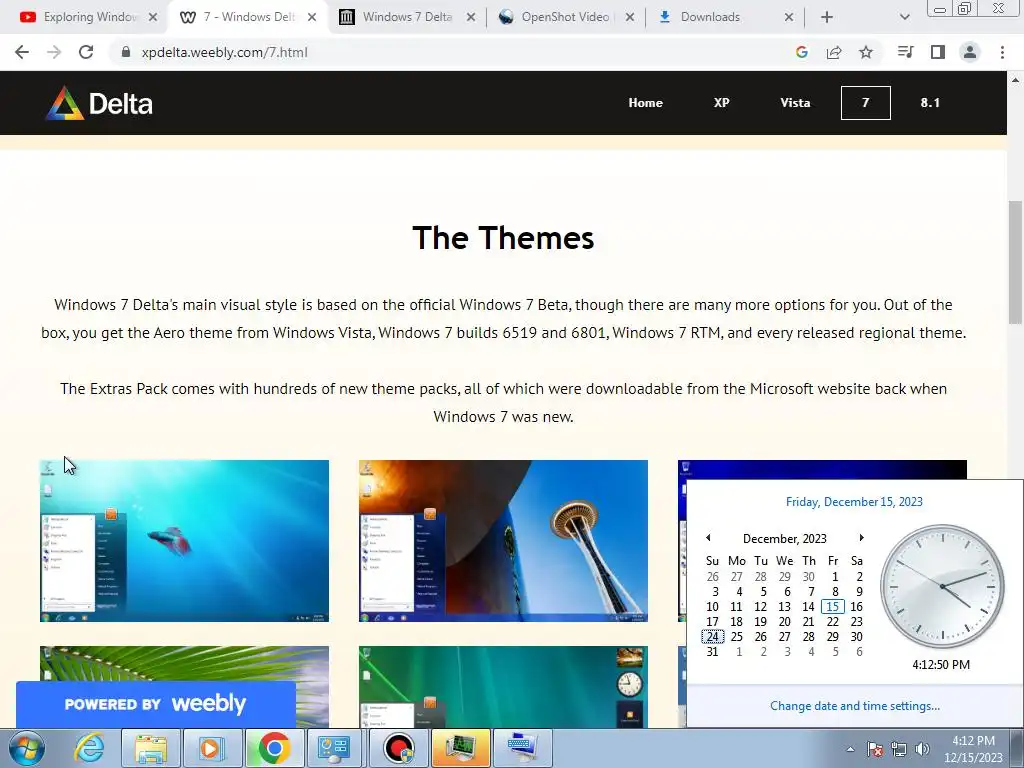The width and height of the screenshot is (1024, 768).
Task: Expand the tab search dropdown
Action: pos(904,17)
